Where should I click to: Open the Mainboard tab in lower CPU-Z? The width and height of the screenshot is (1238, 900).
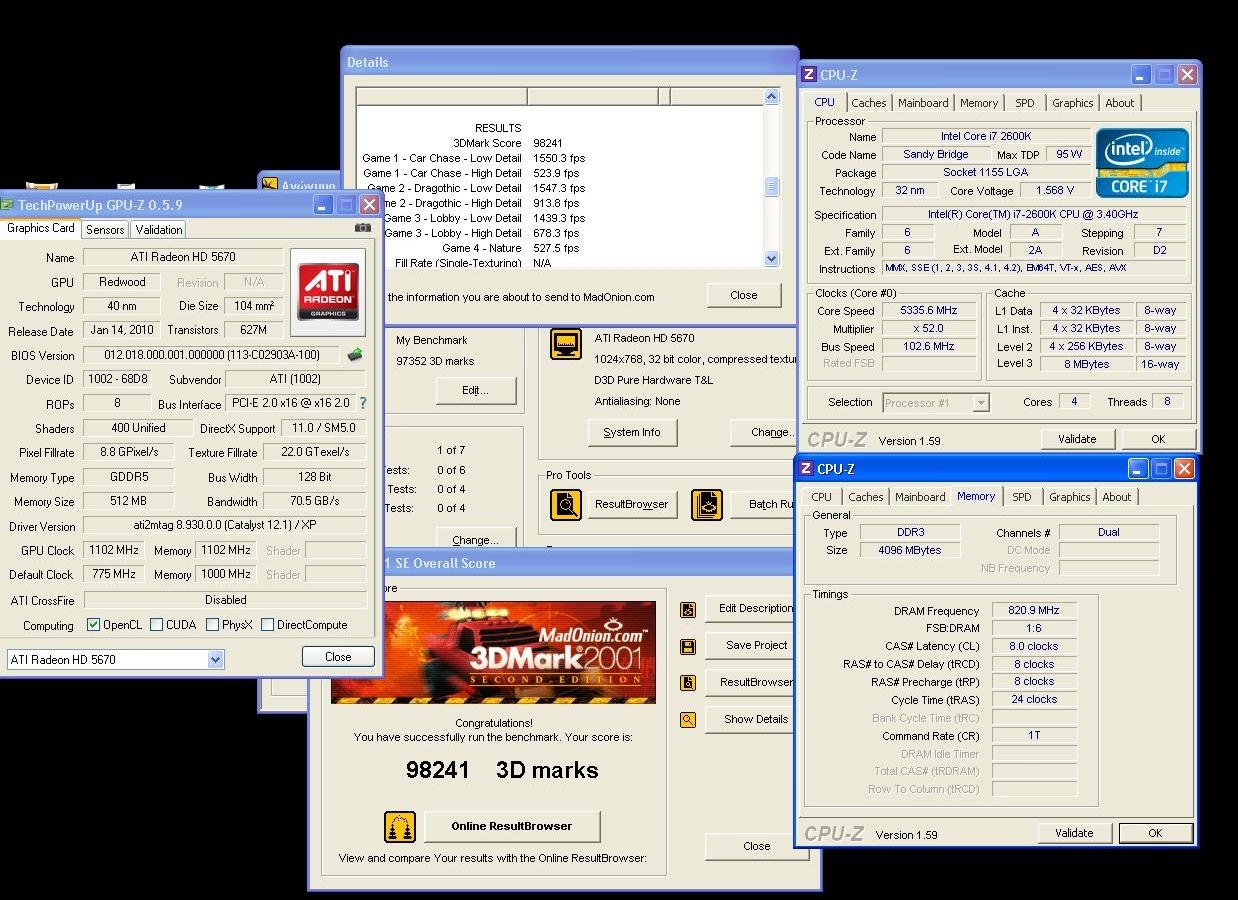(920, 497)
